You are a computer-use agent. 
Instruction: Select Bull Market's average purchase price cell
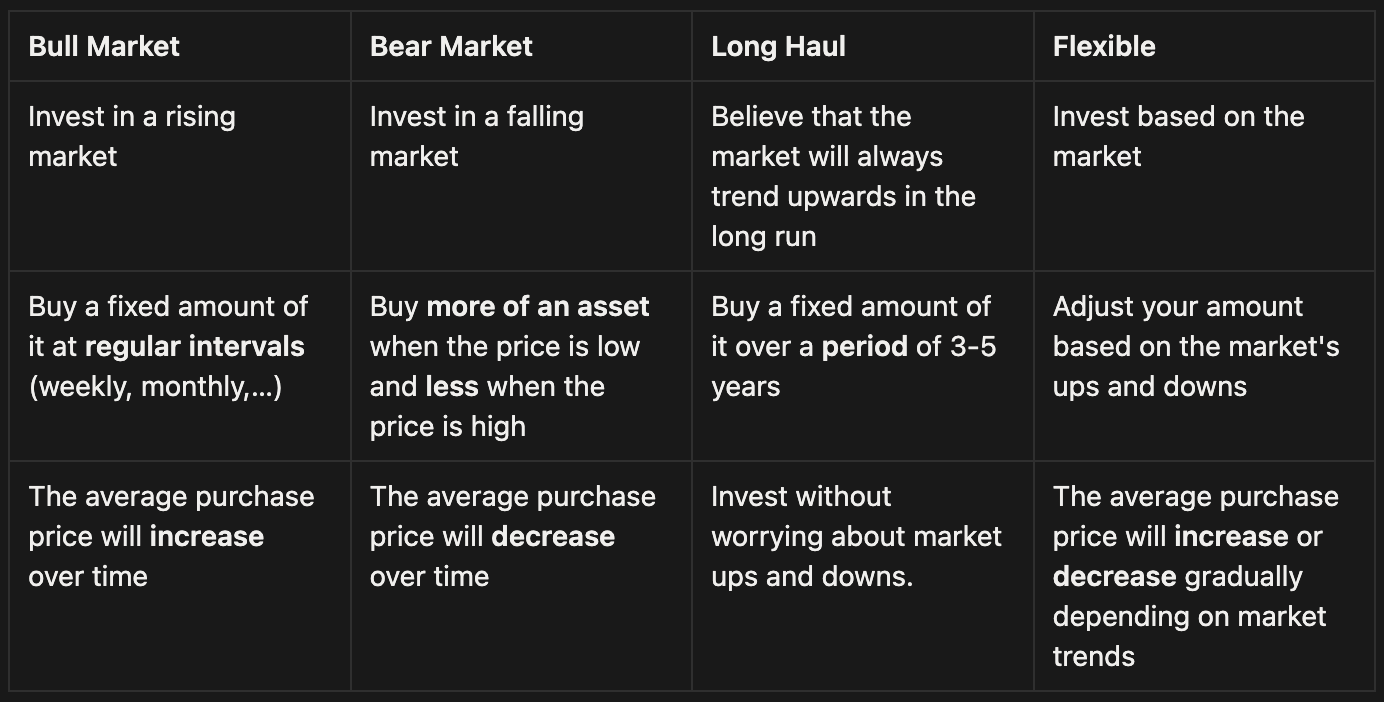coord(171,536)
